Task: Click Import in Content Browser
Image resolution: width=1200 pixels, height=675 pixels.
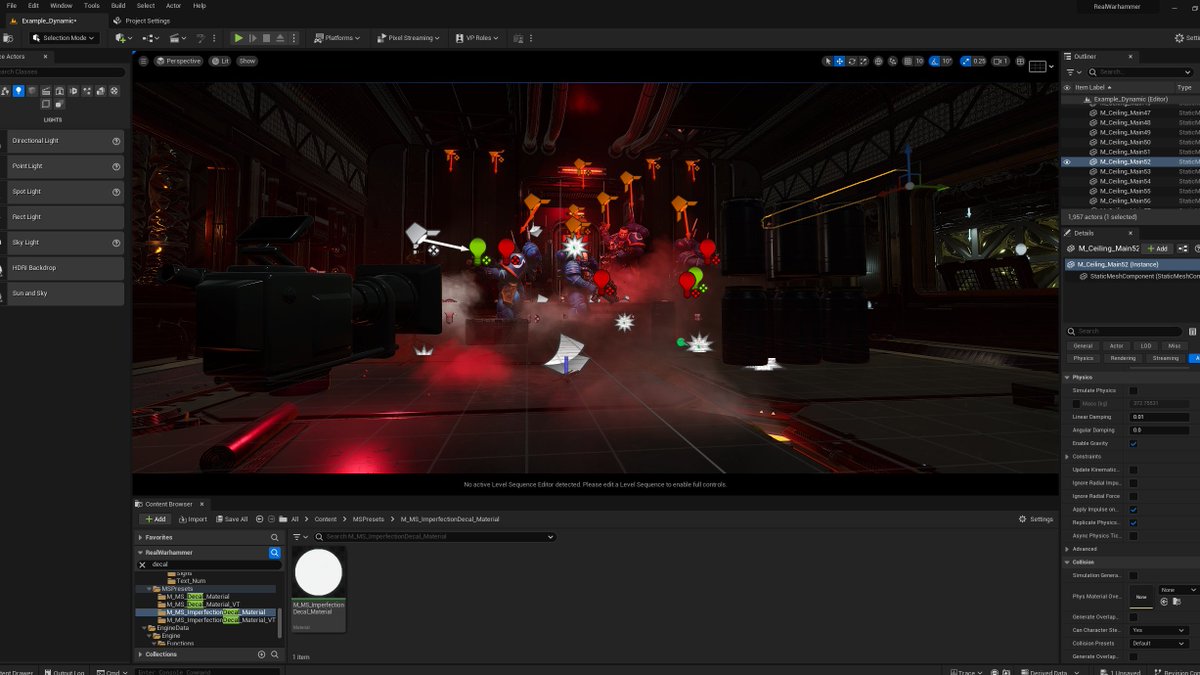Action: click(193, 519)
